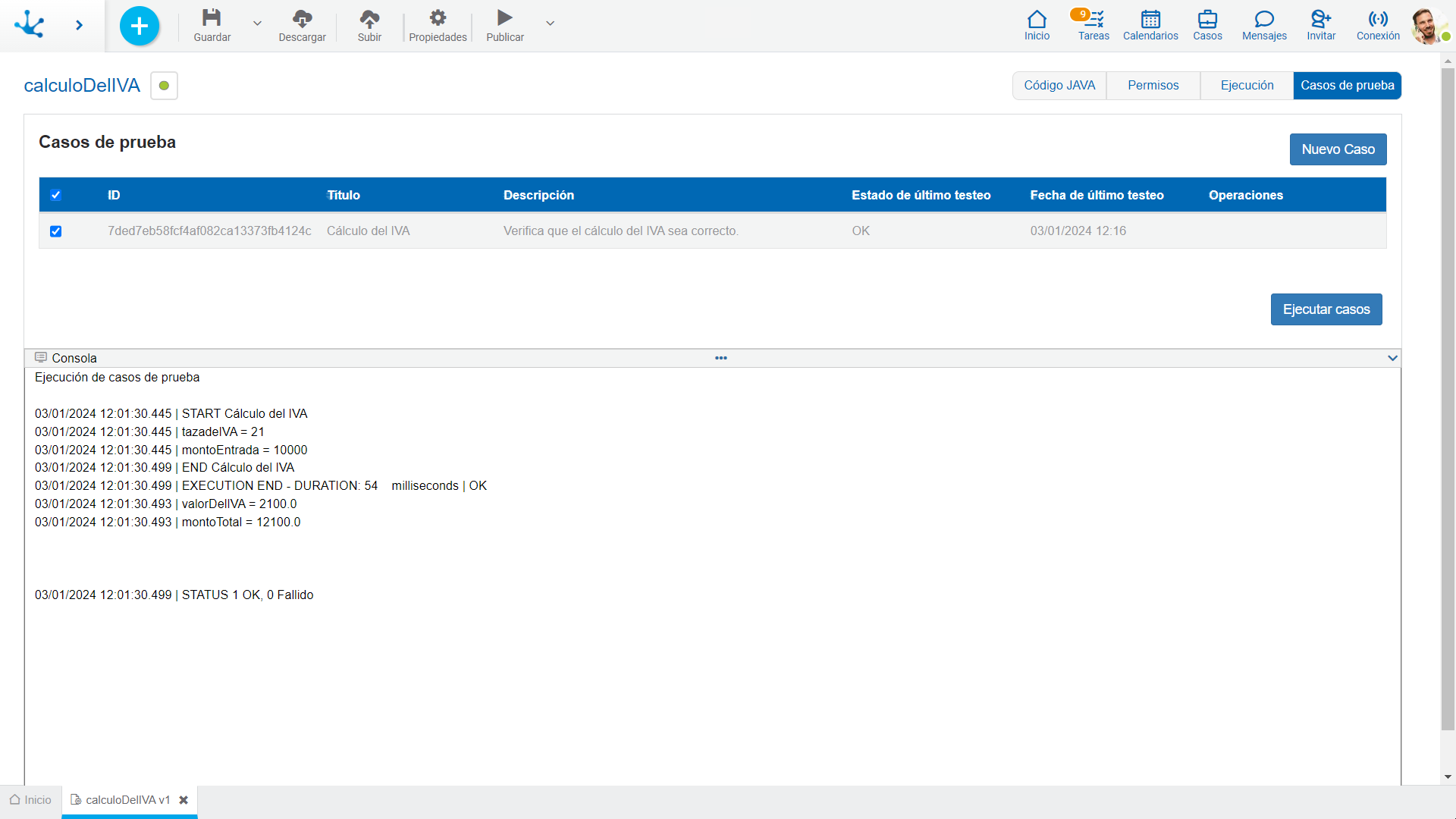Open the Calendarios section
This screenshot has width=1456, height=819.
[x=1150, y=24]
